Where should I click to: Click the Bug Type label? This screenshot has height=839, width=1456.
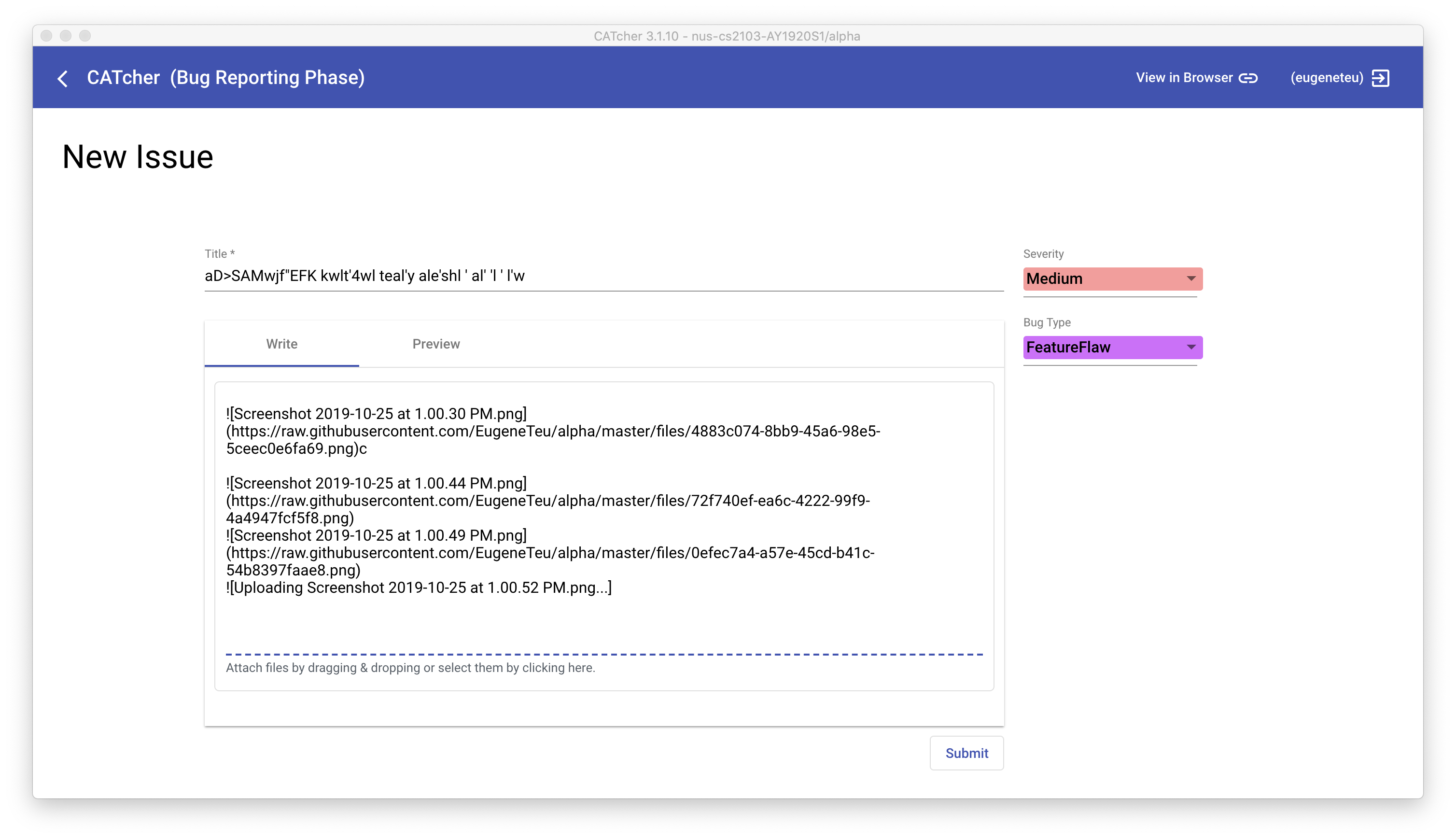point(1047,322)
